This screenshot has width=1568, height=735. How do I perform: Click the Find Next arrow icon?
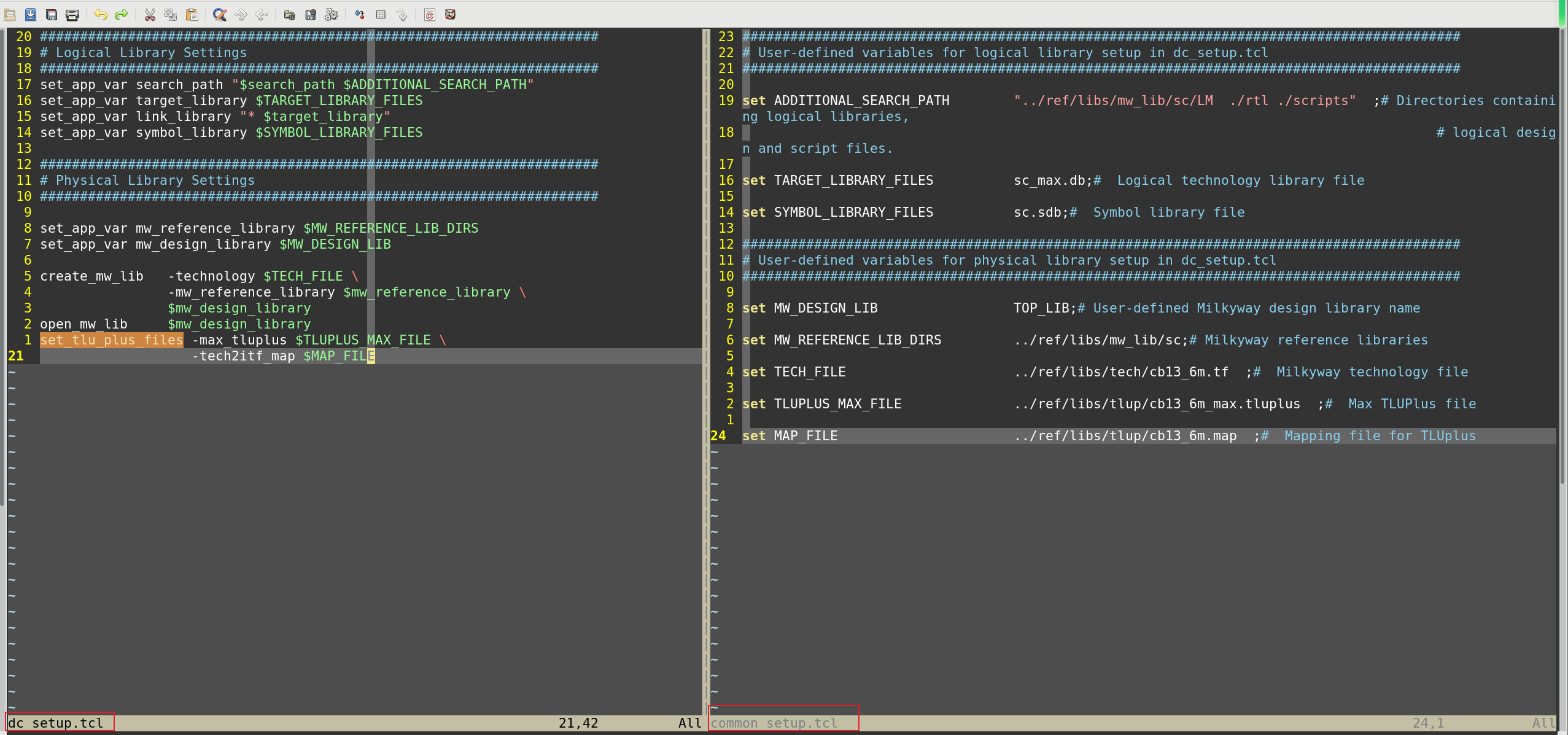241,14
